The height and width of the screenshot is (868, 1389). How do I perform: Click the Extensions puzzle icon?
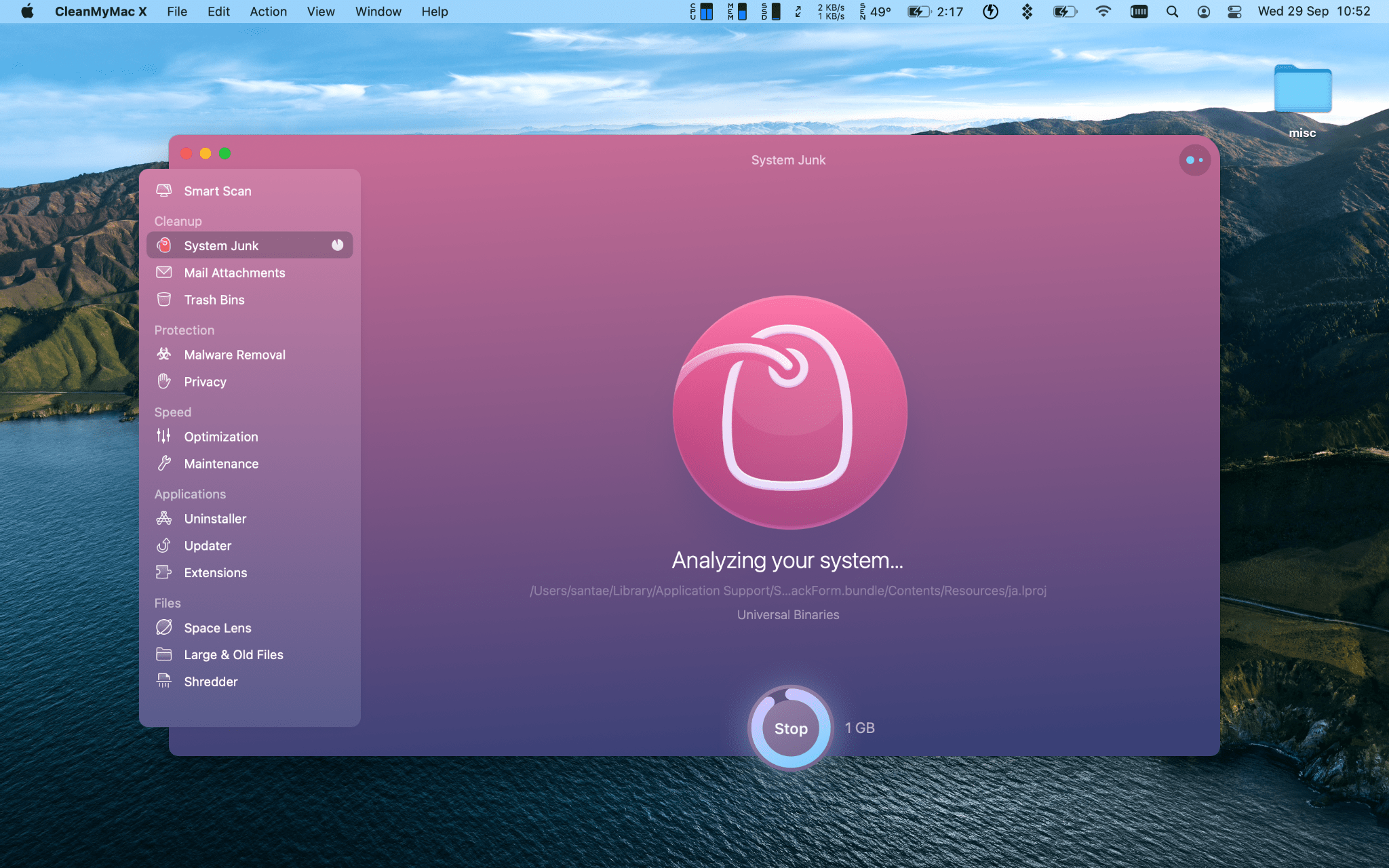click(x=164, y=572)
